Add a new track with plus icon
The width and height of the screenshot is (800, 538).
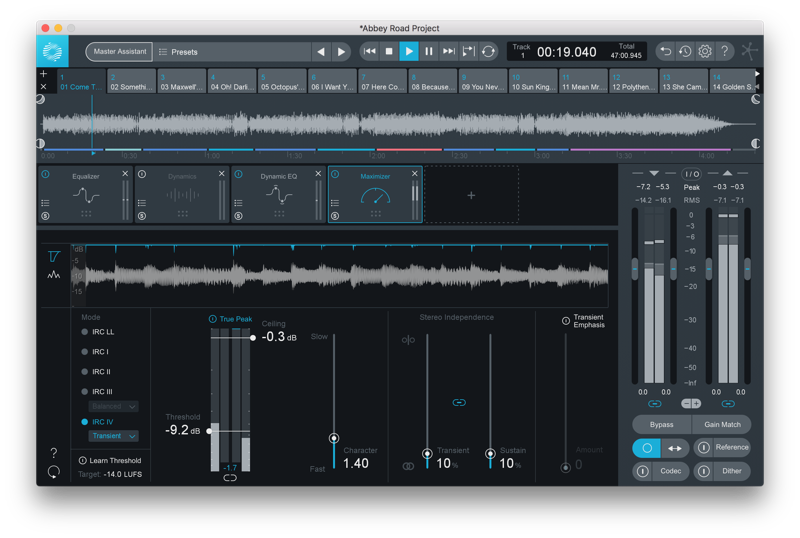tap(43, 74)
